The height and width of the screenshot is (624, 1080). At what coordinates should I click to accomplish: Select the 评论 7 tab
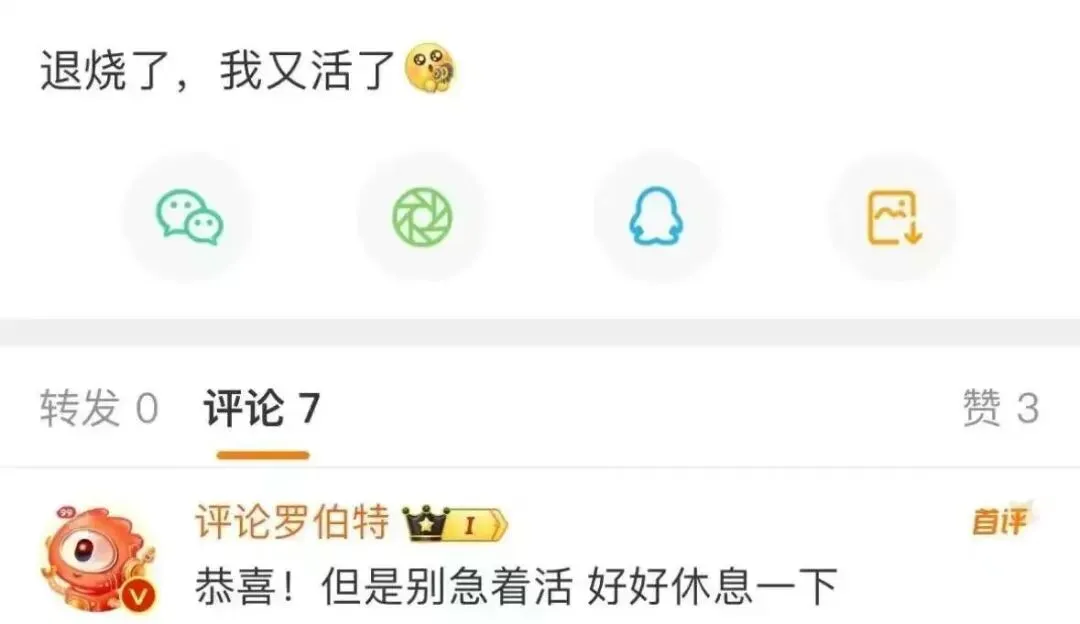click(262, 408)
